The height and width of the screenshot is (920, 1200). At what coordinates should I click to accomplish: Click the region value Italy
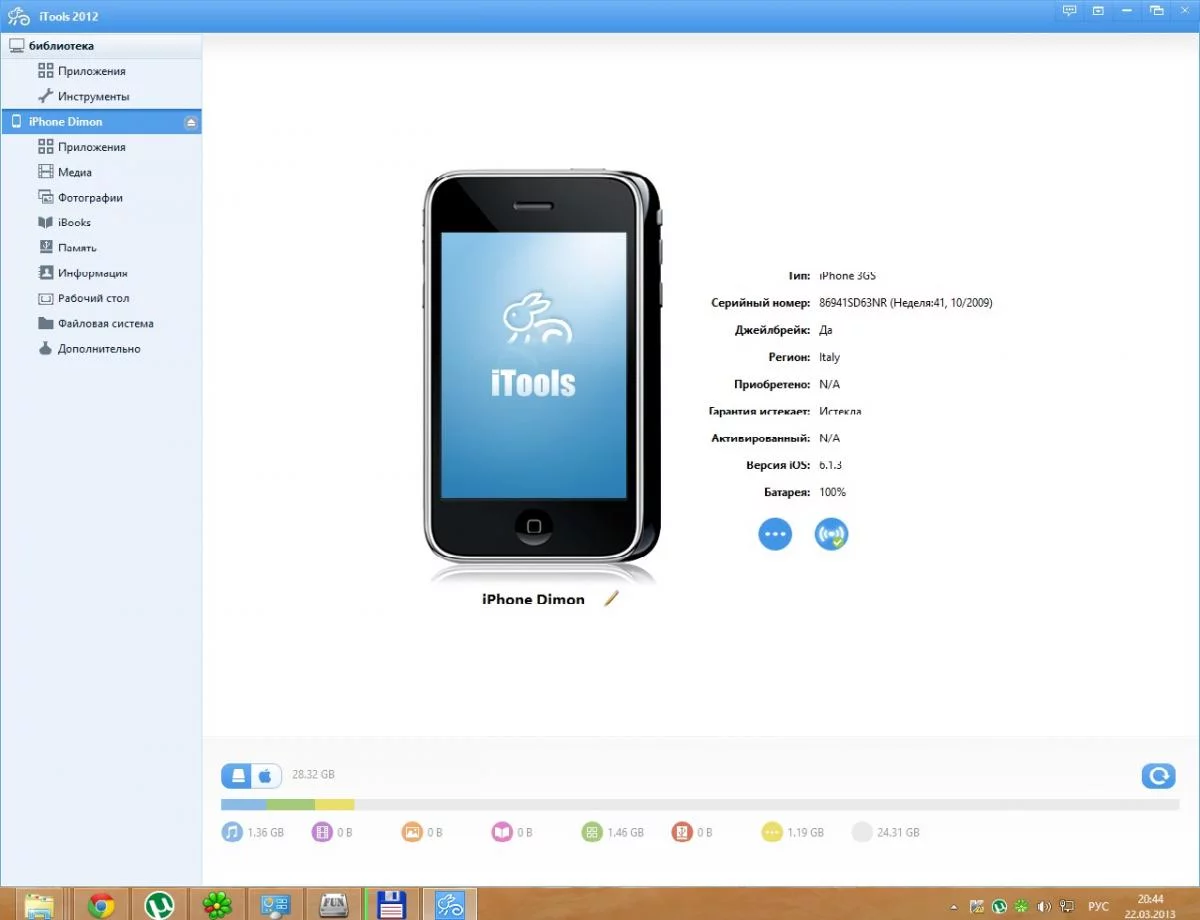coord(829,357)
